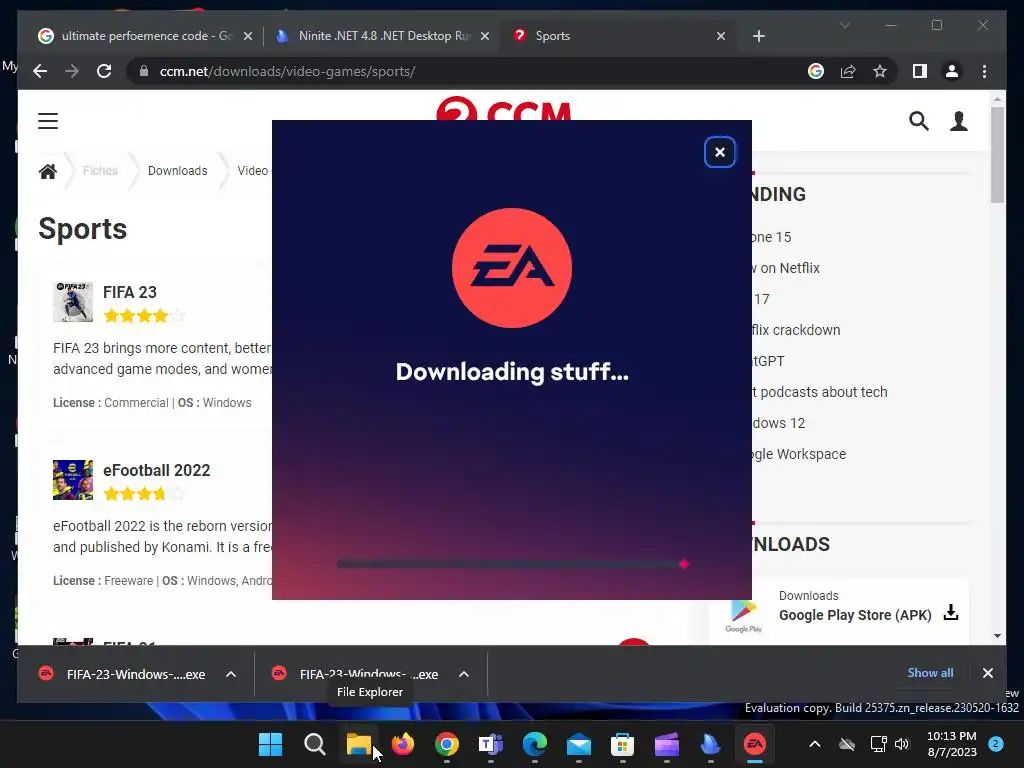Image resolution: width=1024 pixels, height=768 pixels.
Task: Open Microsoft Store from taskbar
Action: tap(622, 744)
